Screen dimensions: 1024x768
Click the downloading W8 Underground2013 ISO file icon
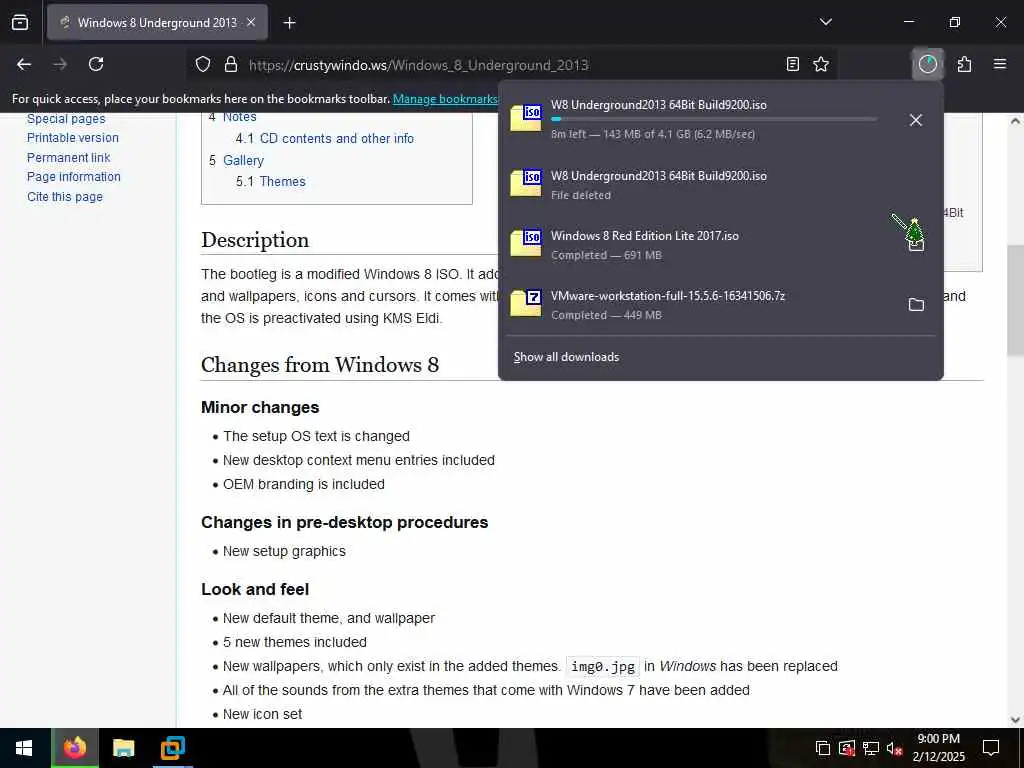(526, 118)
